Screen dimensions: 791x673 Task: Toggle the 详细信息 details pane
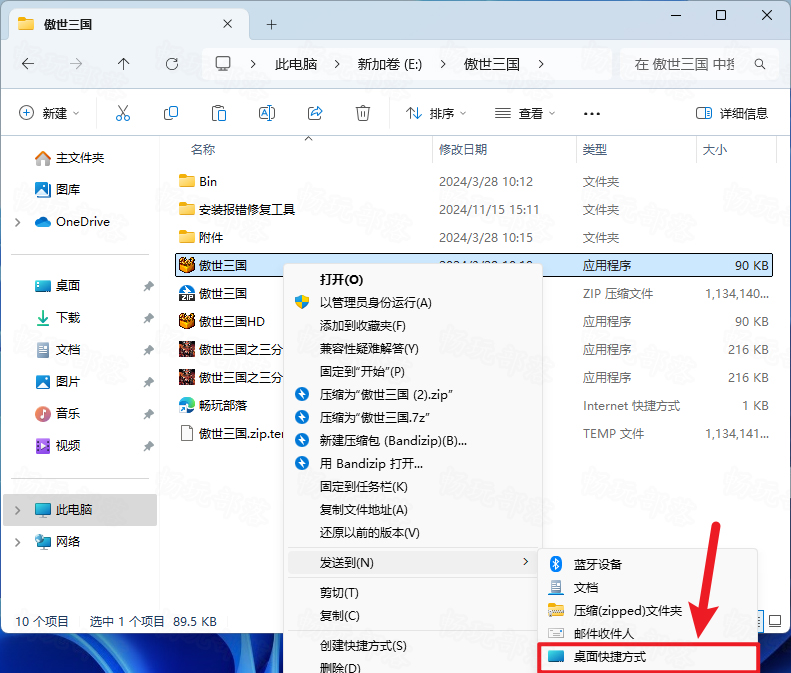(x=731, y=113)
